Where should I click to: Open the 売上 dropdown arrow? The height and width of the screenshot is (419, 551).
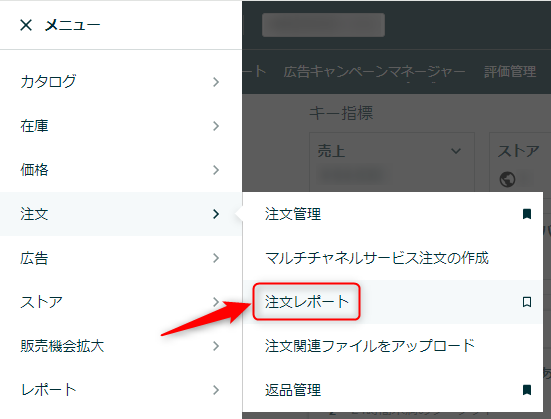(456, 151)
